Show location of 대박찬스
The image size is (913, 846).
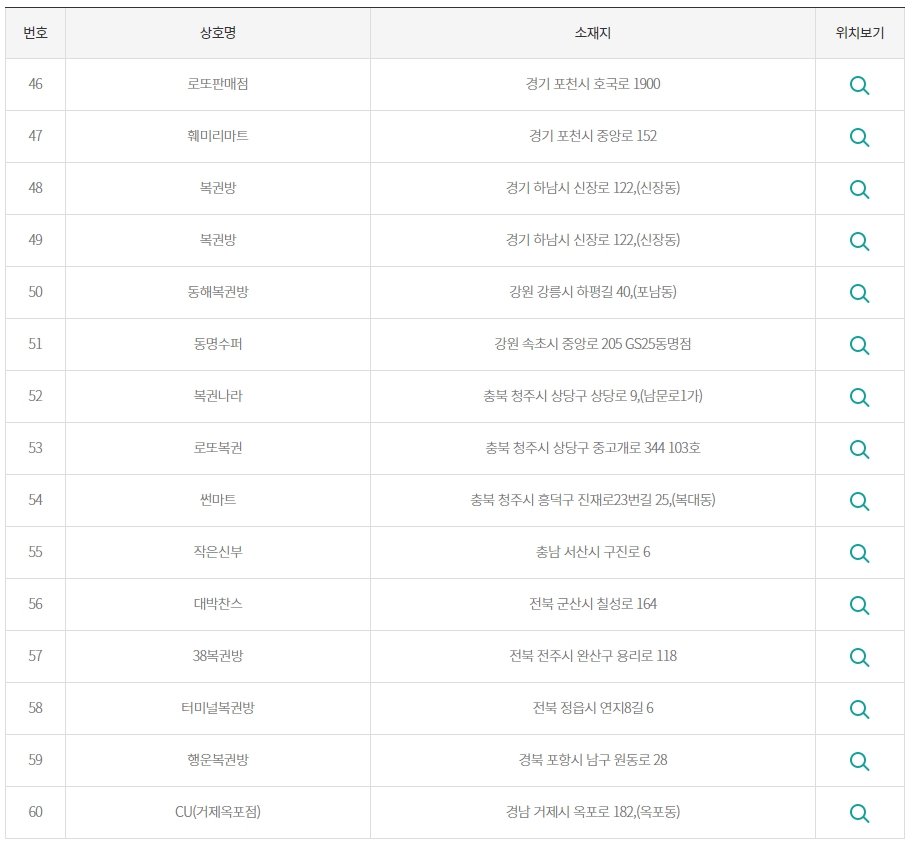[859, 605]
